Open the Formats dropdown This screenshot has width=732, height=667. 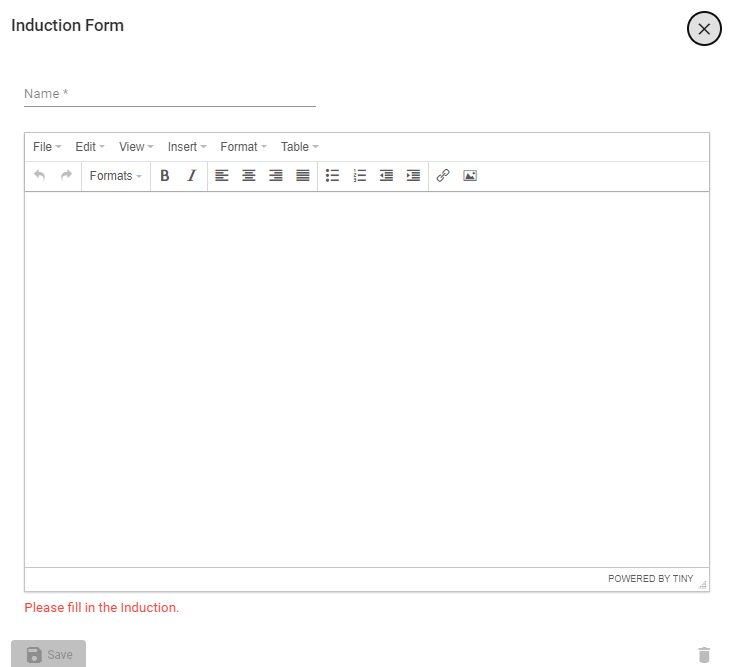[x=116, y=176]
